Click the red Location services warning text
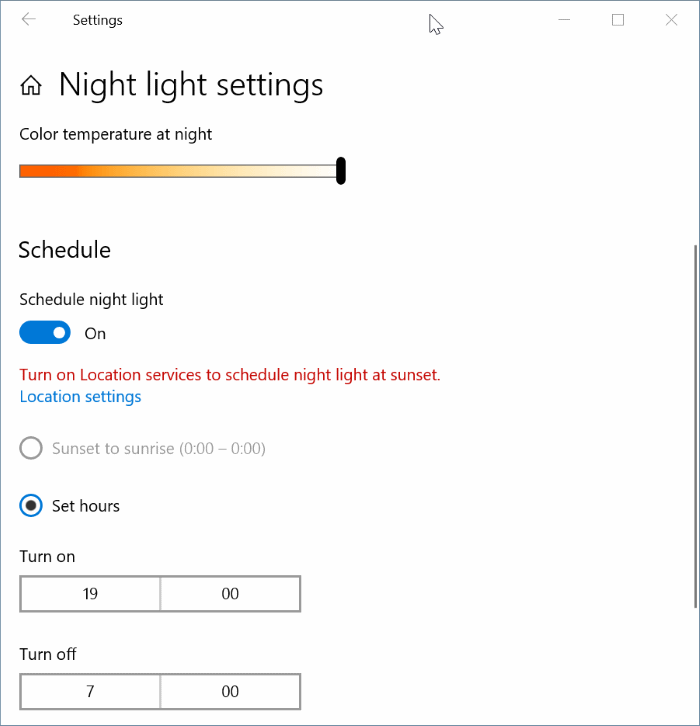This screenshot has width=700, height=726. (230, 375)
